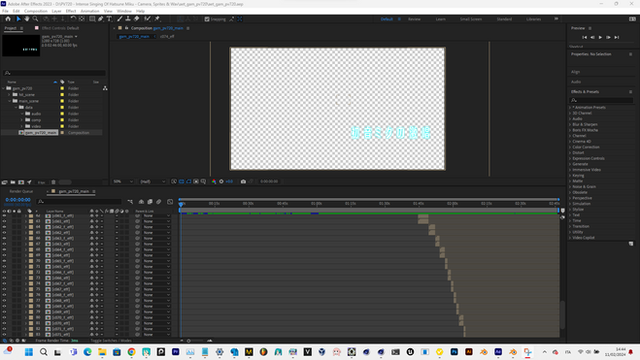Select the Review workspace
This screenshot has height=360, width=640.
pos(414,19)
